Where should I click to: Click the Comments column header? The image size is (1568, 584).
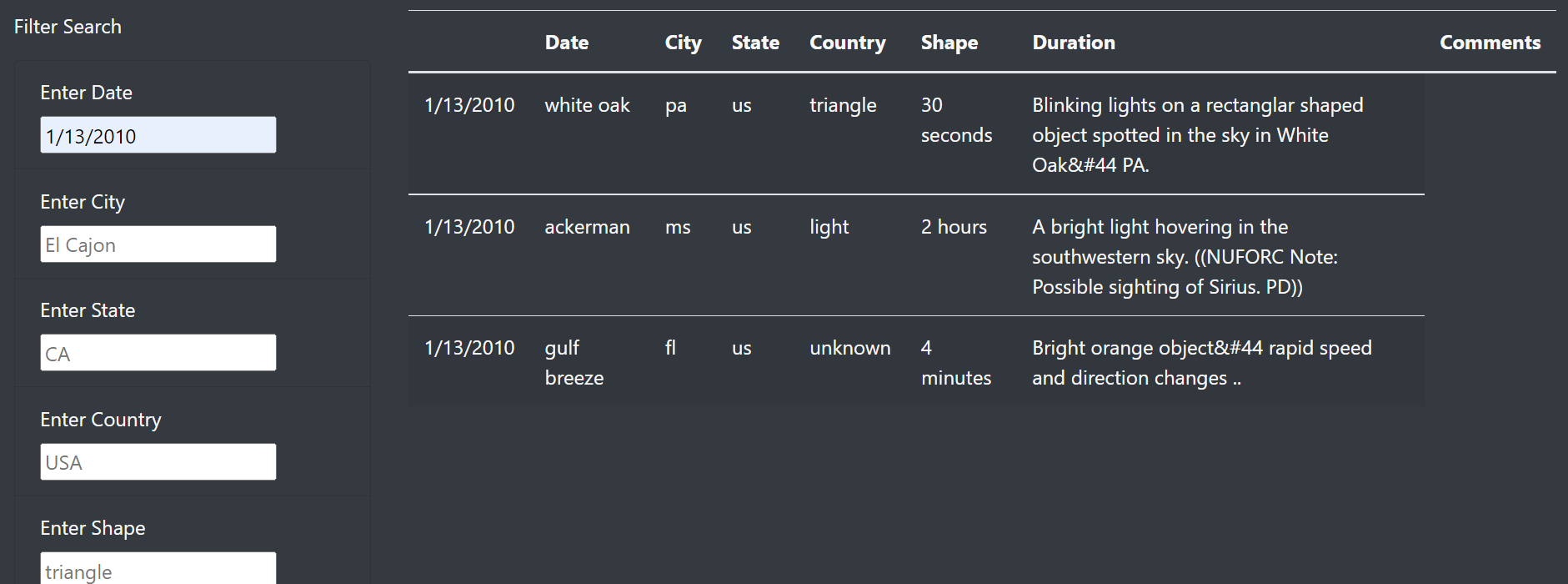(1490, 42)
